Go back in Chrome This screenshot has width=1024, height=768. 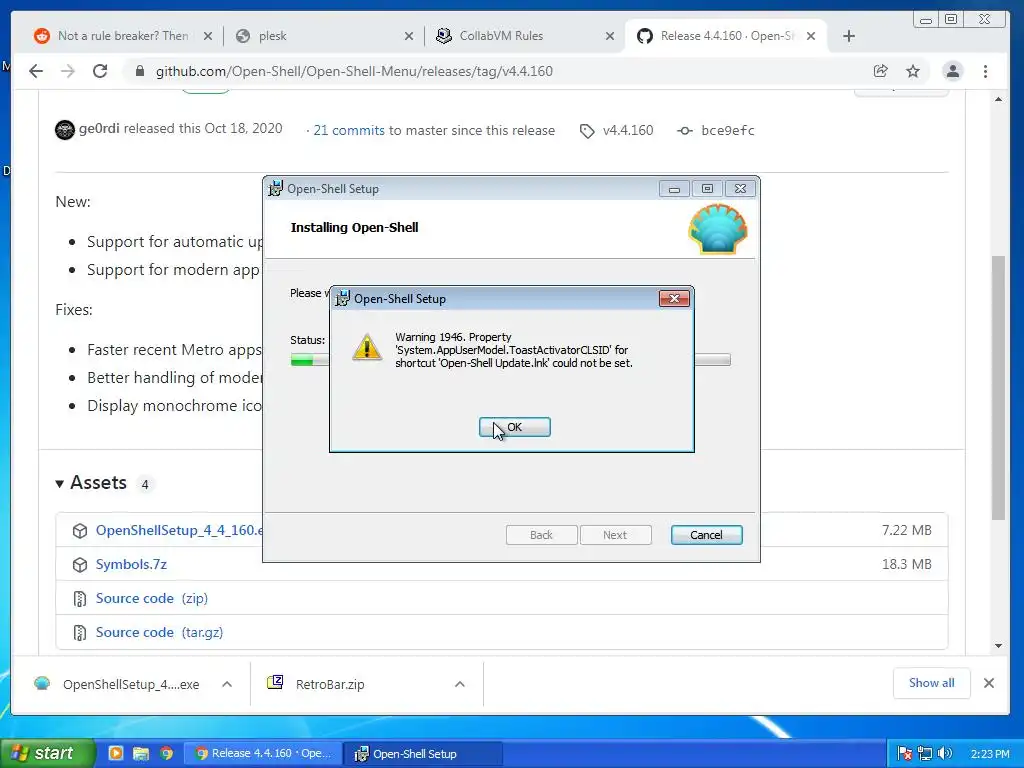pos(36,71)
